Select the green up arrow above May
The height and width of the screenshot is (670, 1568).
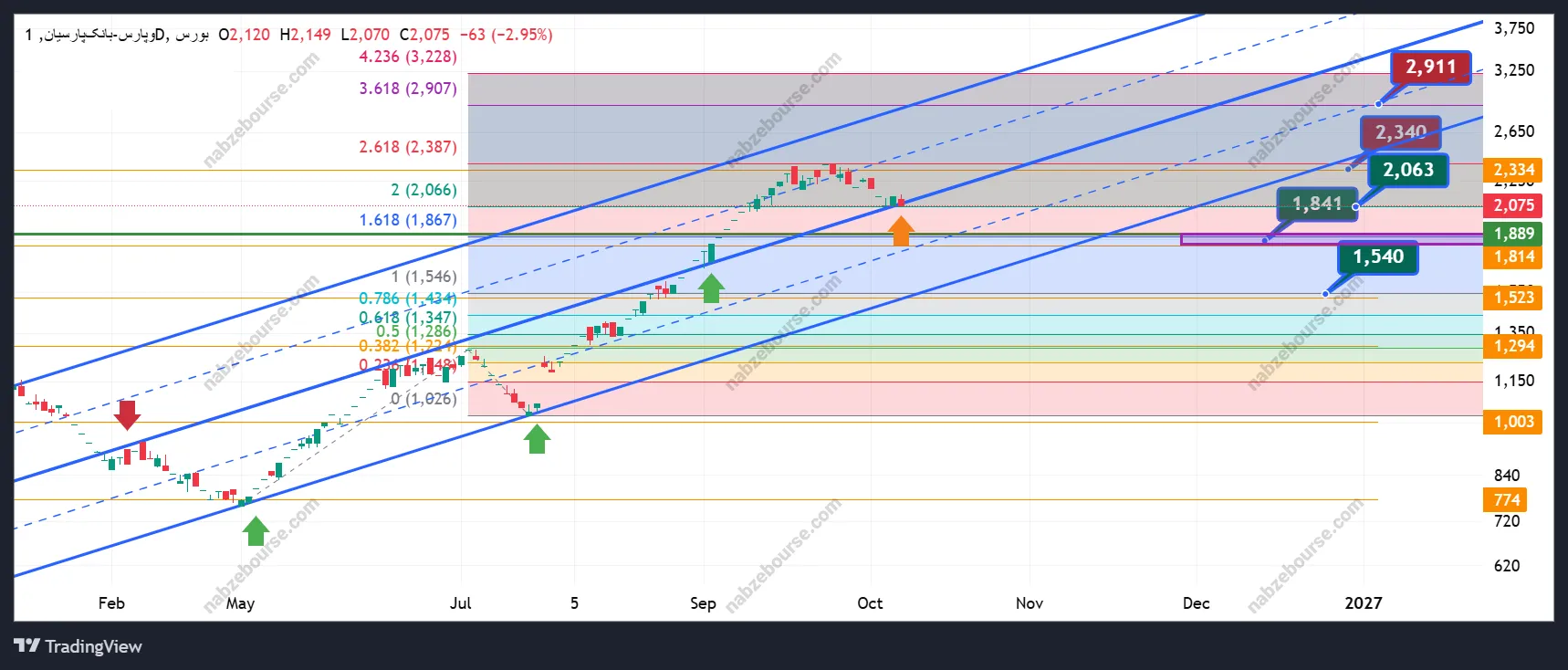tap(256, 530)
